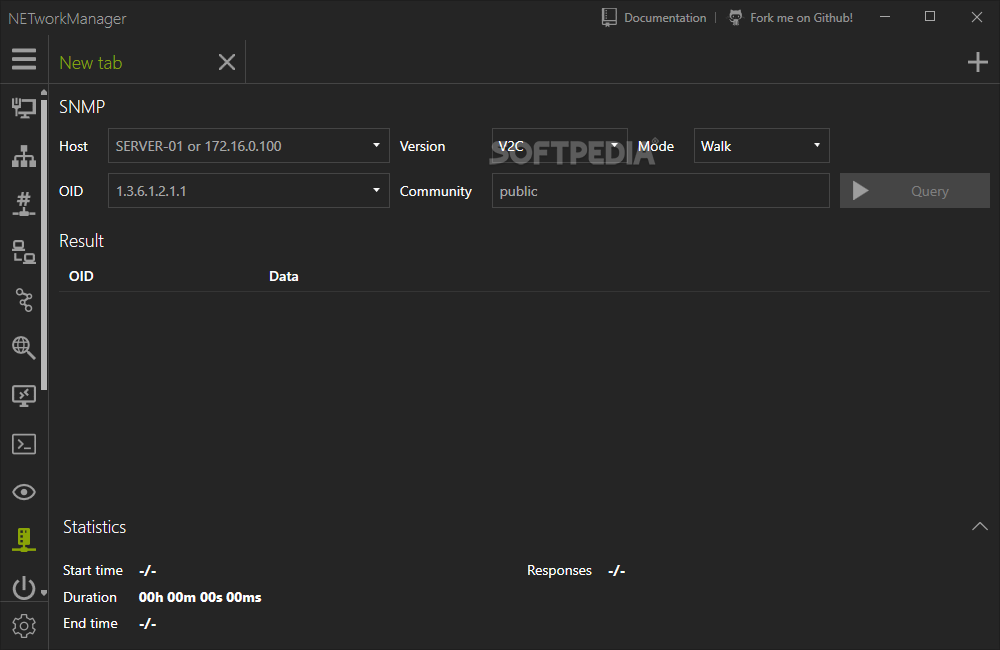This screenshot has height=650, width=1000.
Task: Open Traceroute branching nodes icon
Action: (x=24, y=300)
